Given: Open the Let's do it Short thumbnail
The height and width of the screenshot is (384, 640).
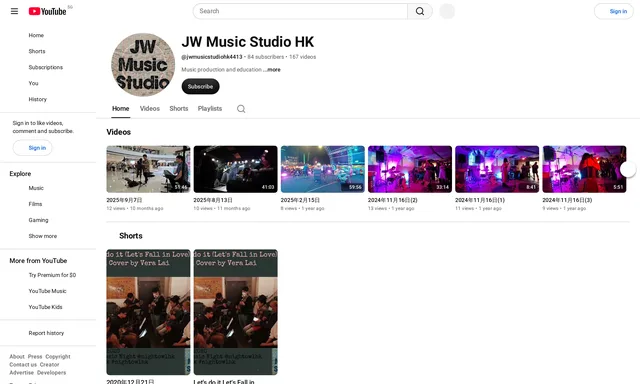Looking at the screenshot, I should [236, 312].
